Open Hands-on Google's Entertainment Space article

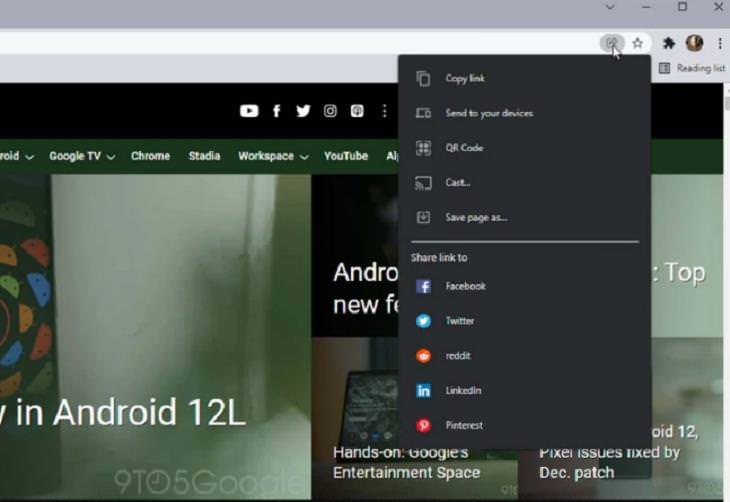click(406, 462)
